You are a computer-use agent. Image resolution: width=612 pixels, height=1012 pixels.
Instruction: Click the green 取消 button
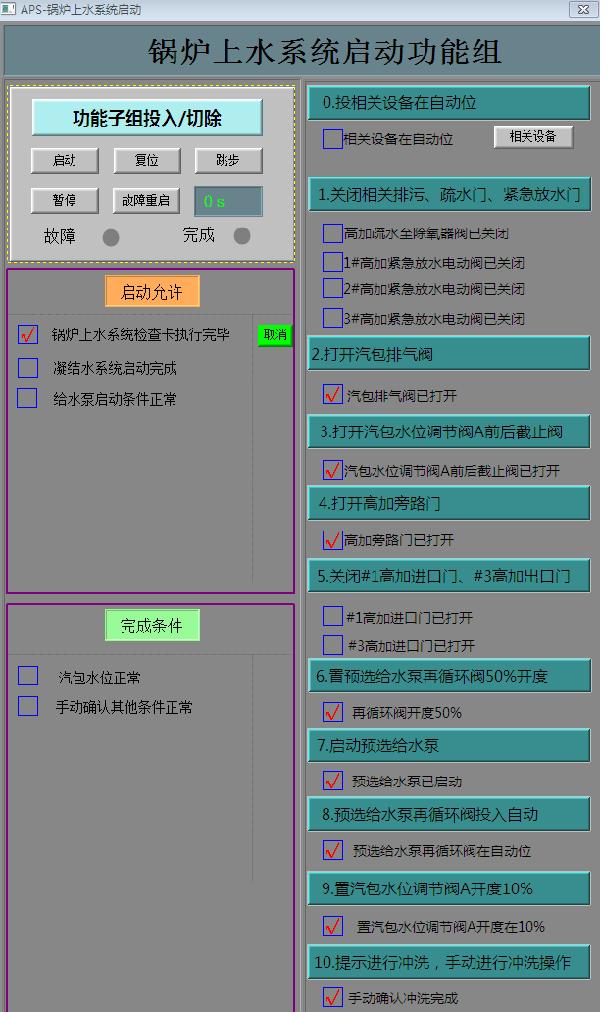[x=275, y=335]
